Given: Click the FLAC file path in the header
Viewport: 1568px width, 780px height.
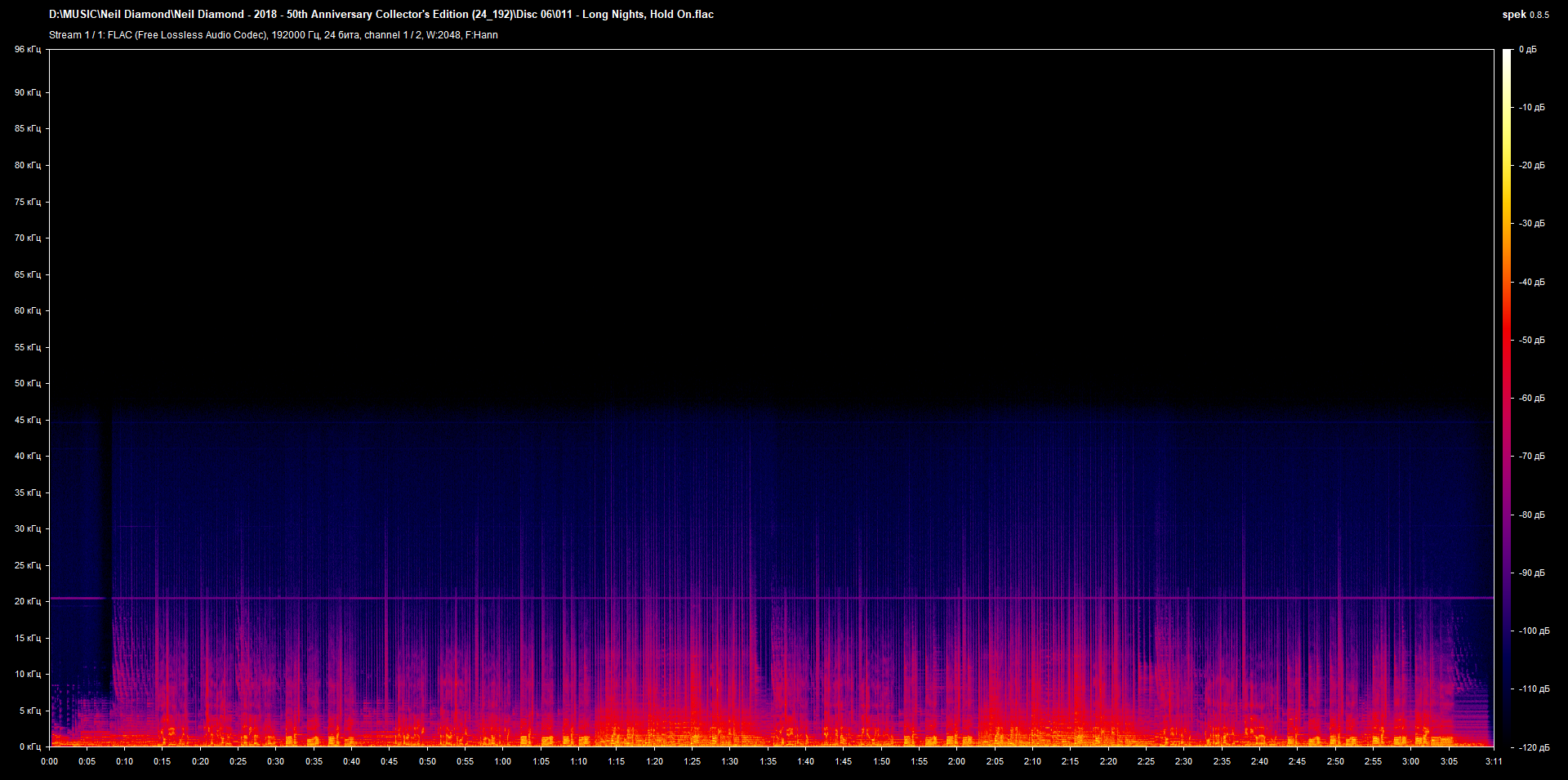Looking at the screenshot, I should pyautogui.click(x=381, y=14).
